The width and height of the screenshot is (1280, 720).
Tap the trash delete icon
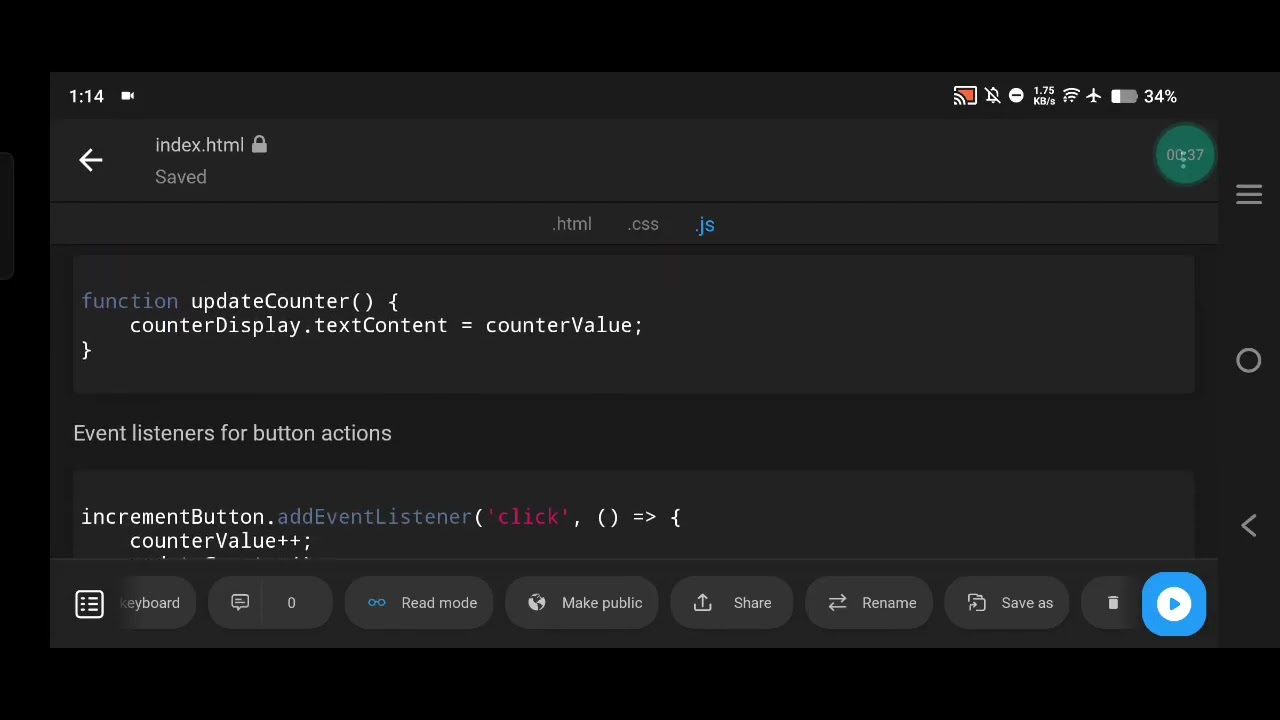pos(1113,602)
